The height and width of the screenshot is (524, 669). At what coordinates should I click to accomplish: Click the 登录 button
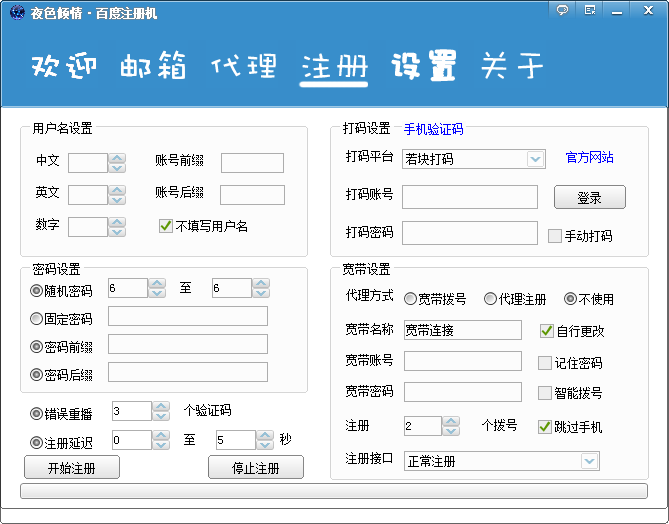pyautogui.click(x=590, y=197)
